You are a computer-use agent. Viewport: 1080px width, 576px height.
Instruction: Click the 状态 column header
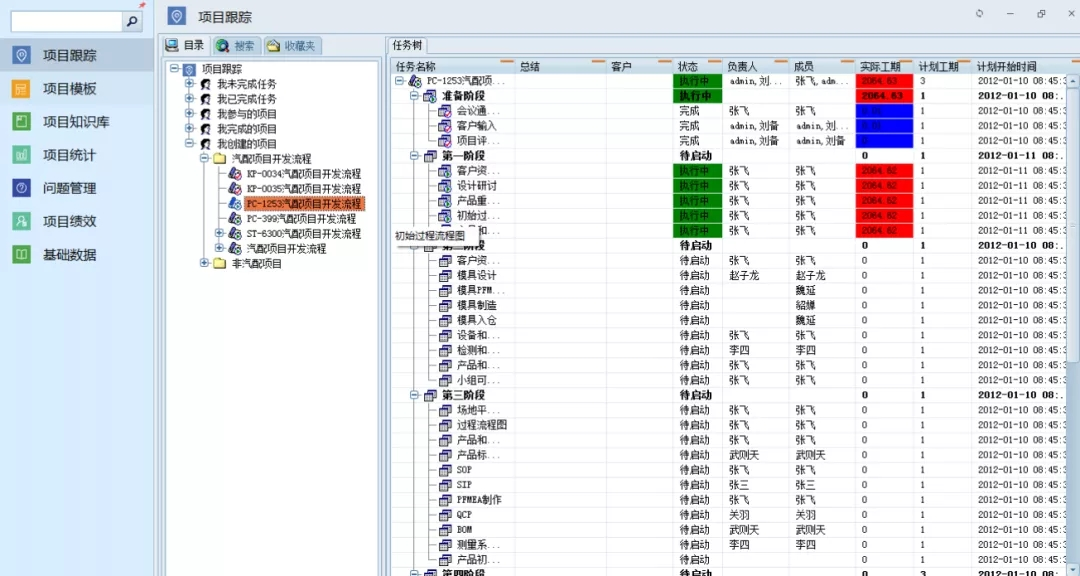point(688,67)
